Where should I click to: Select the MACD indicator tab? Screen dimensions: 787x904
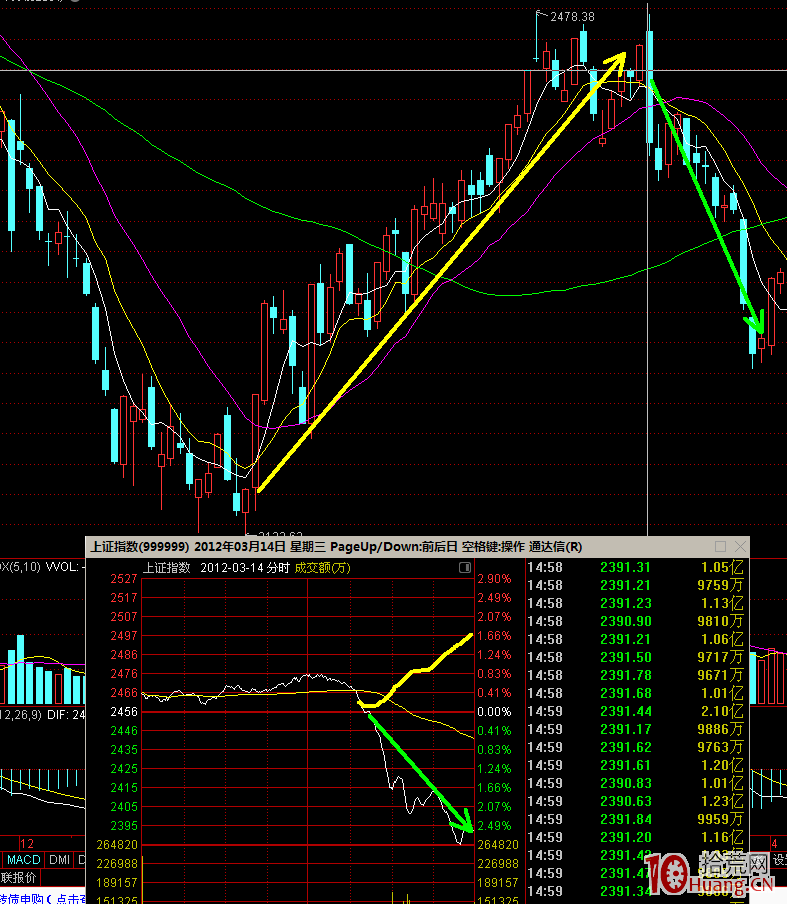(x=24, y=860)
